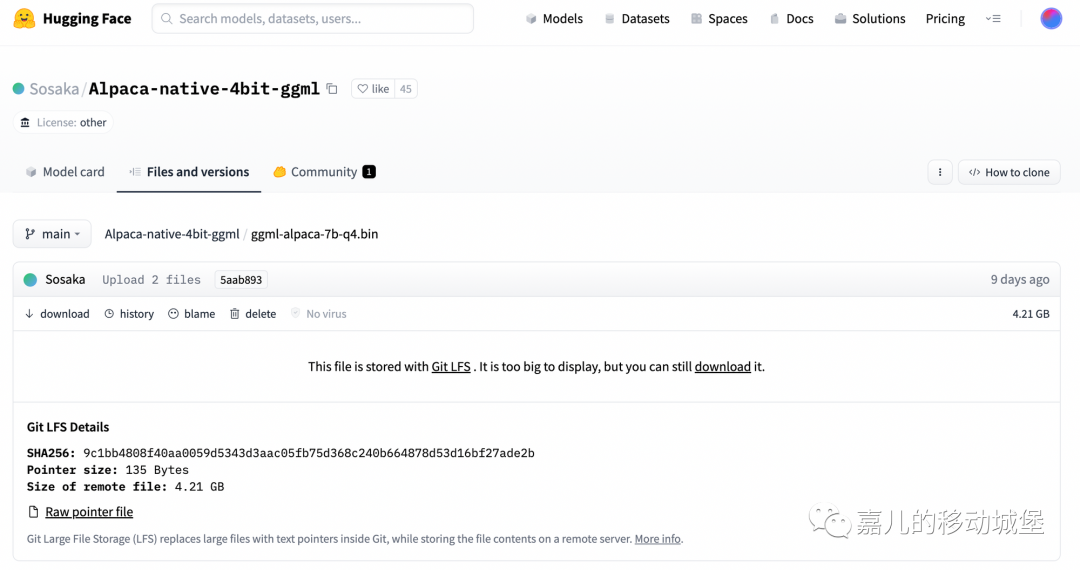1080x570 pixels.
Task: Open blame view for file
Action: coord(191,314)
